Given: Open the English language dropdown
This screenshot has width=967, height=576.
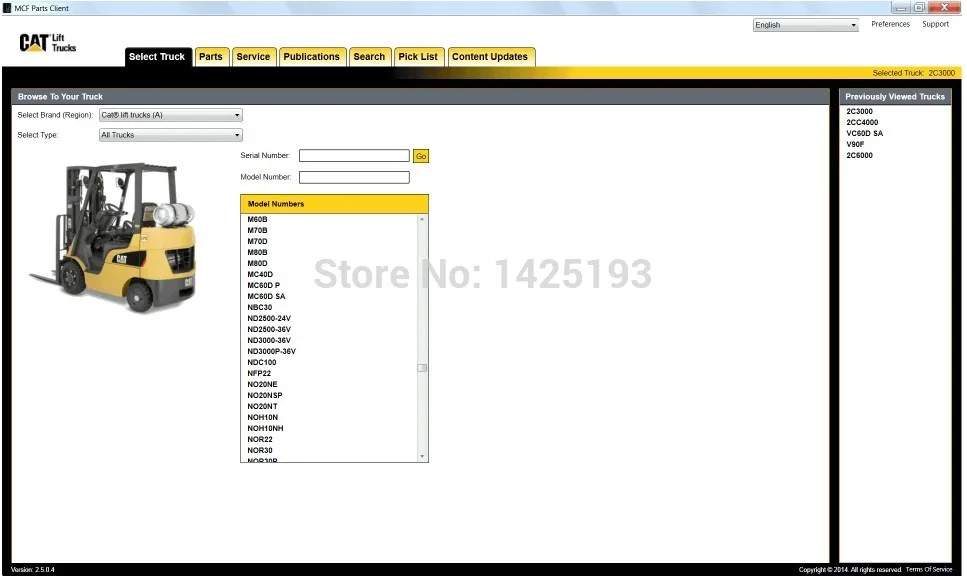Looking at the screenshot, I should (x=805, y=25).
